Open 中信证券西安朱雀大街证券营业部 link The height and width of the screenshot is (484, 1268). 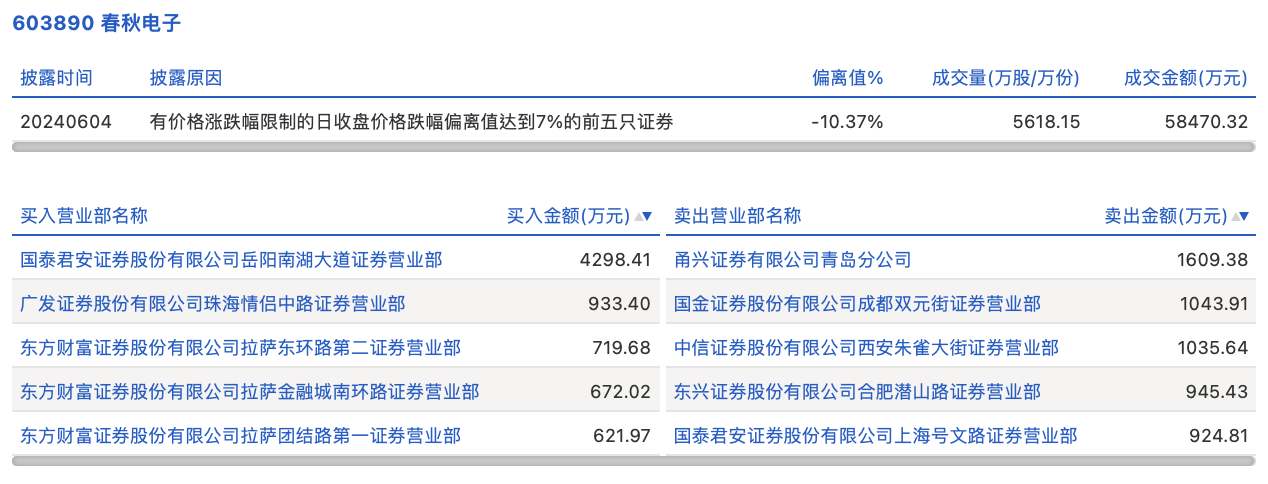pos(866,348)
